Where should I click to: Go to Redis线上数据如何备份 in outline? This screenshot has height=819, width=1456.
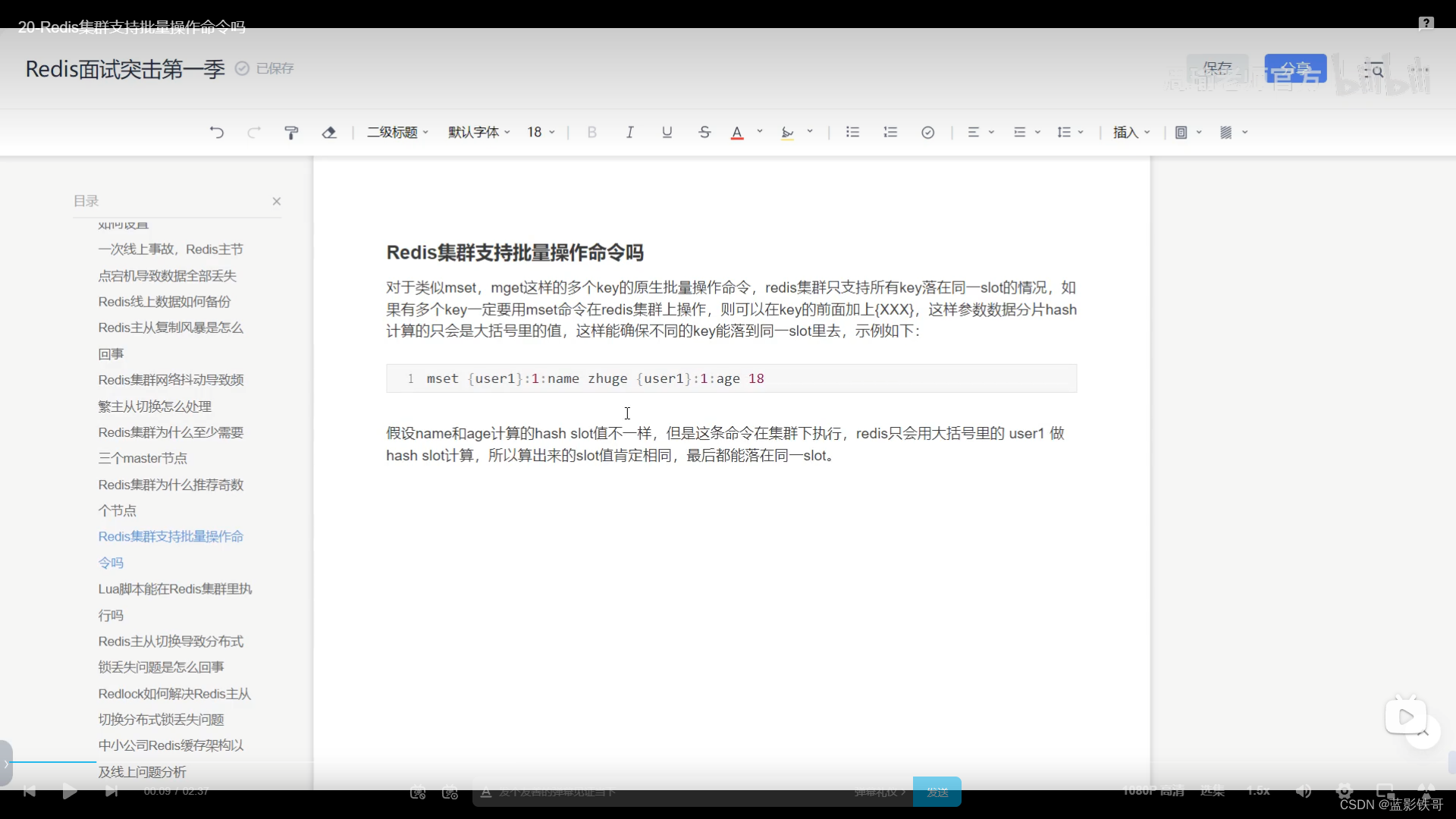[x=165, y=302]
